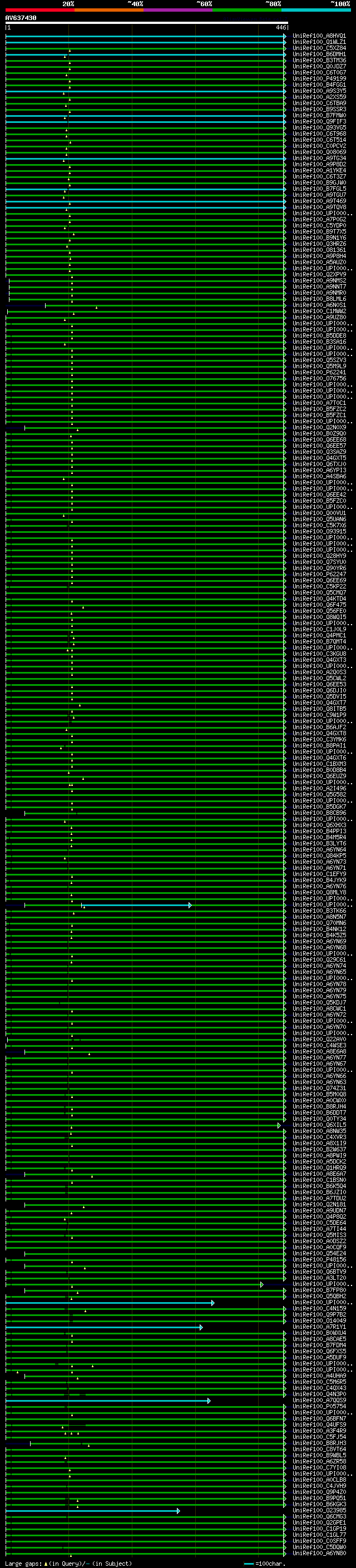Click the cyan alignment bar for UniRef100_A8HVQ1

coord(145,36)
